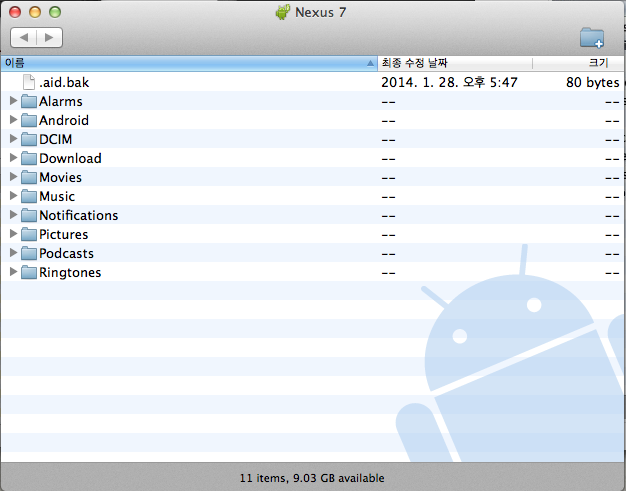
Task: Click the Alarms folder icon
Action: click(x=29, y=101)
